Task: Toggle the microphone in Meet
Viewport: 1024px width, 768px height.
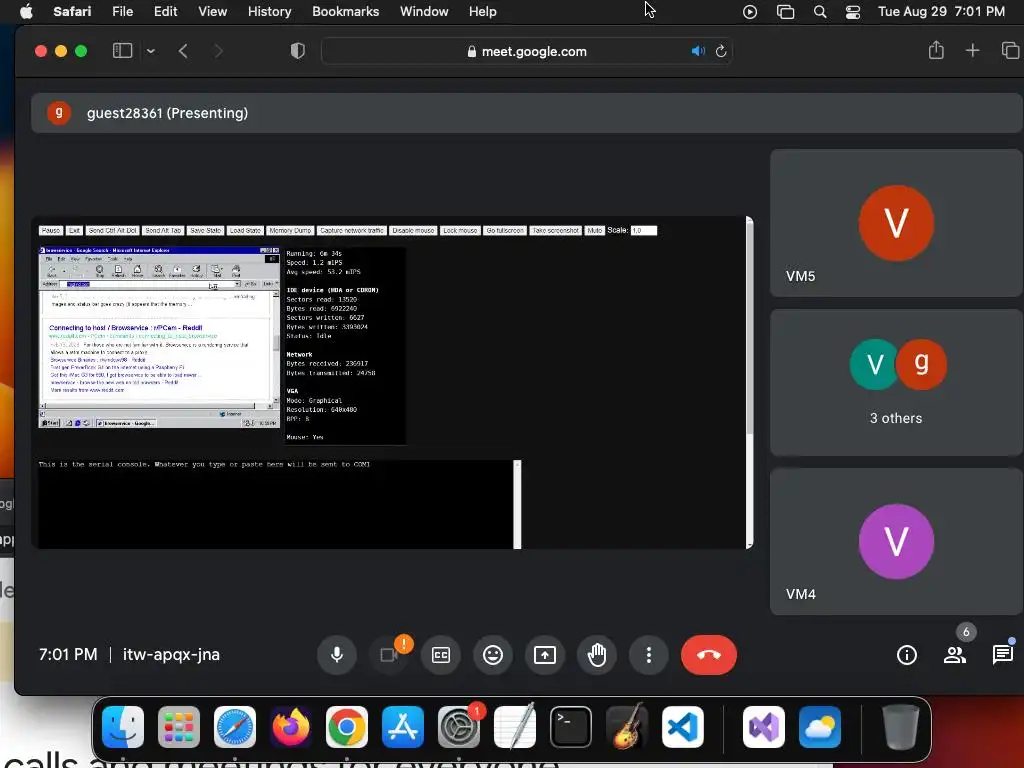Action: [x=337, y=654]
